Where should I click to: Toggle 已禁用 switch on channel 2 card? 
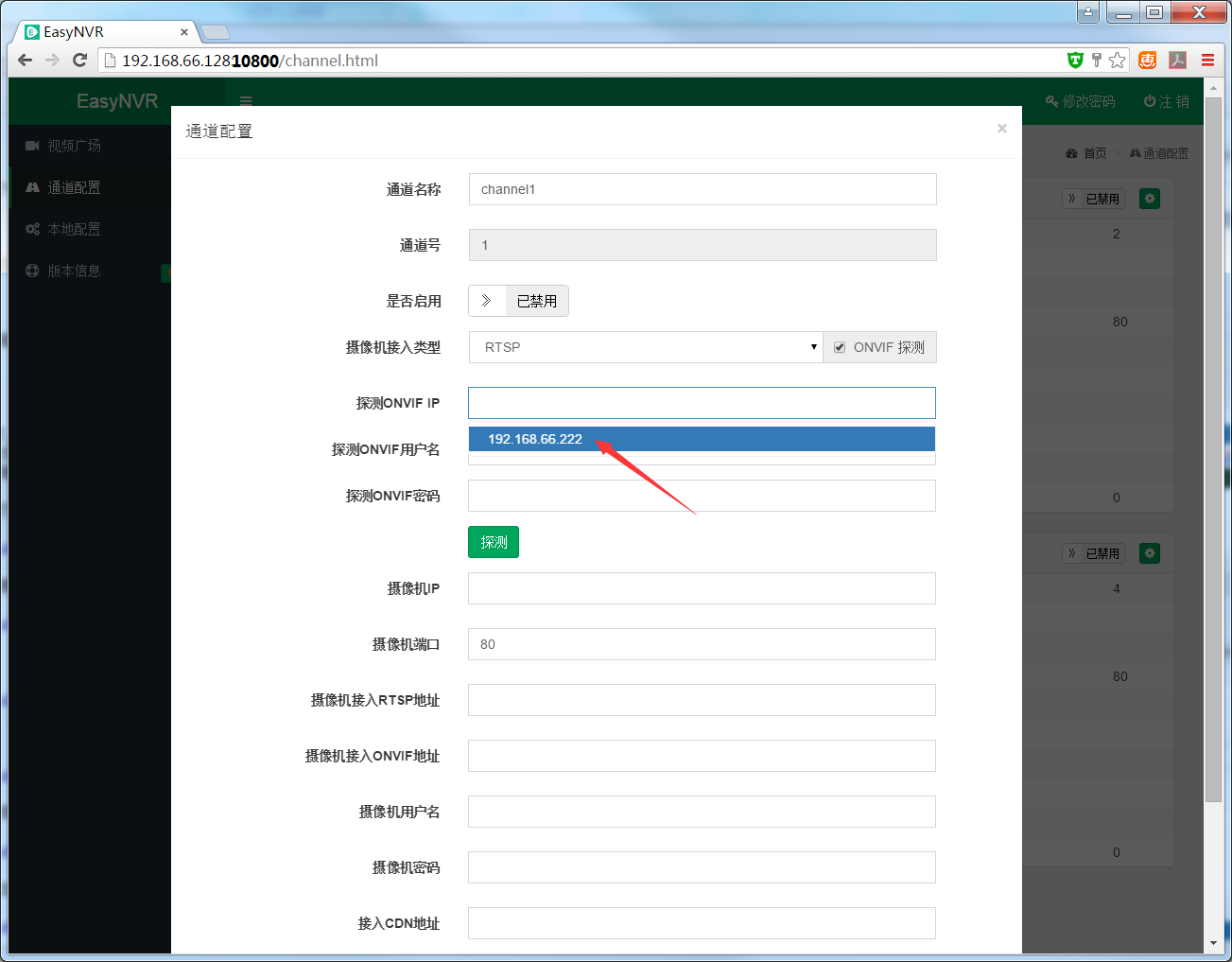(1094, 199)
